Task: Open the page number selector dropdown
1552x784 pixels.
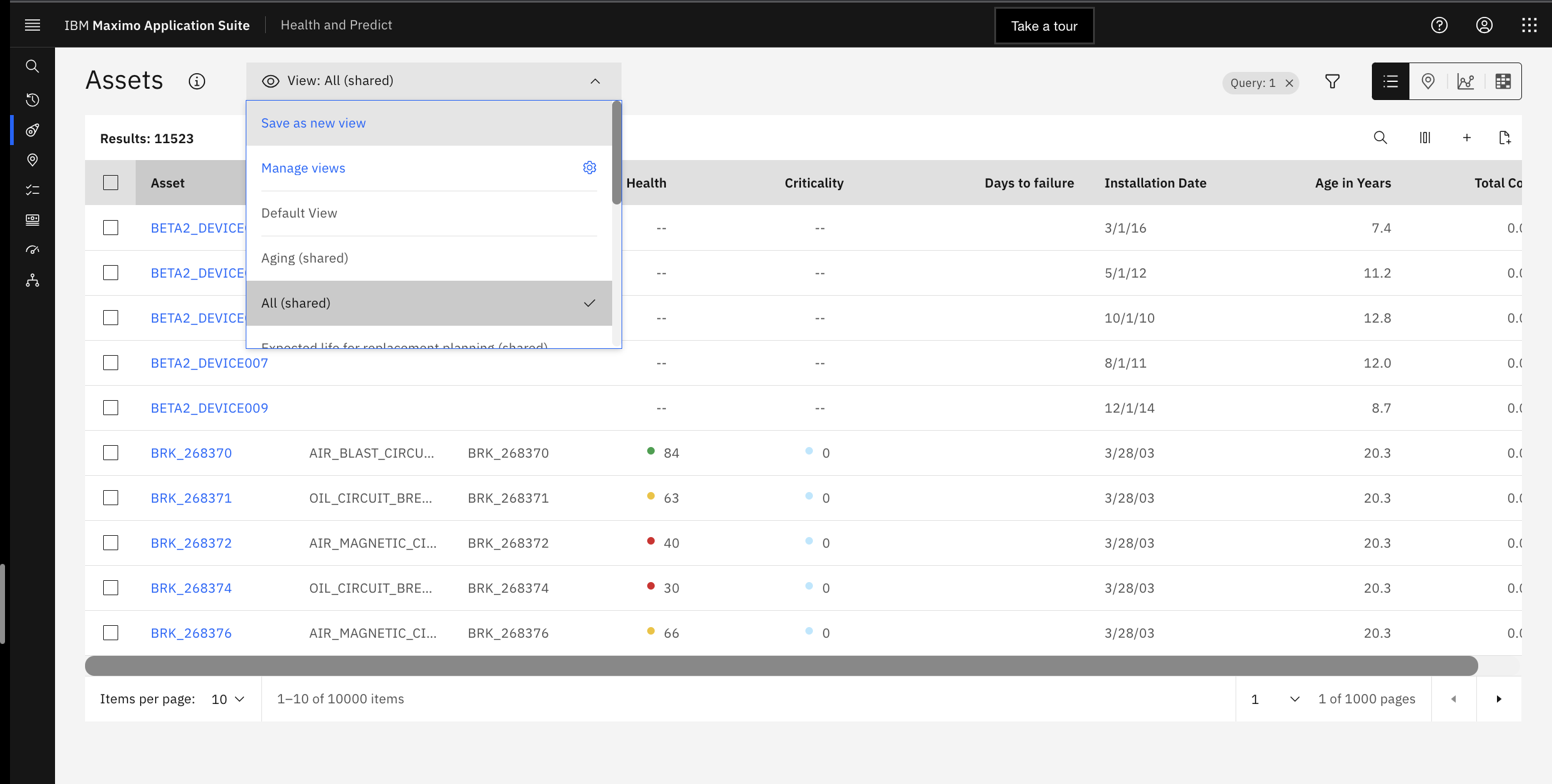Action: click(1276, 699)
